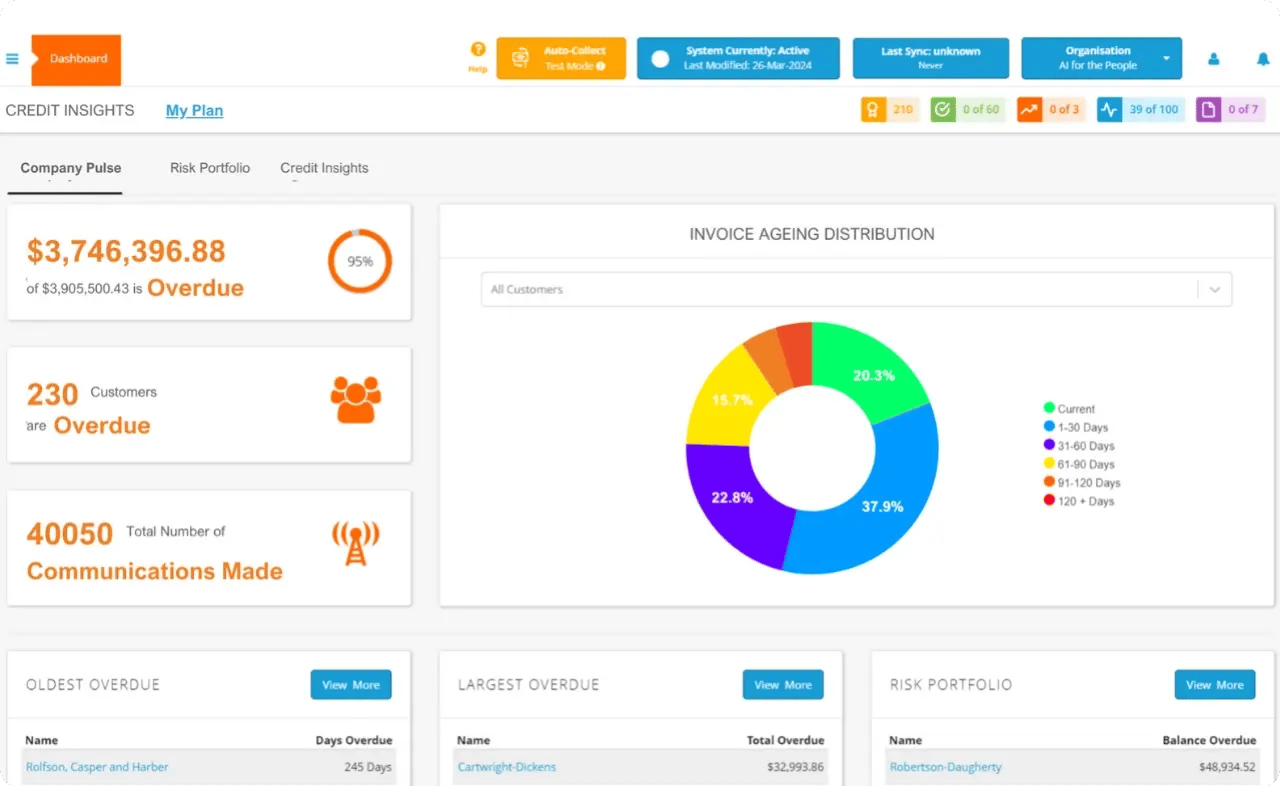Click the All Customers dropdown chevron
This screenshot has height=800, width=1280.
tap(1215, 290)
